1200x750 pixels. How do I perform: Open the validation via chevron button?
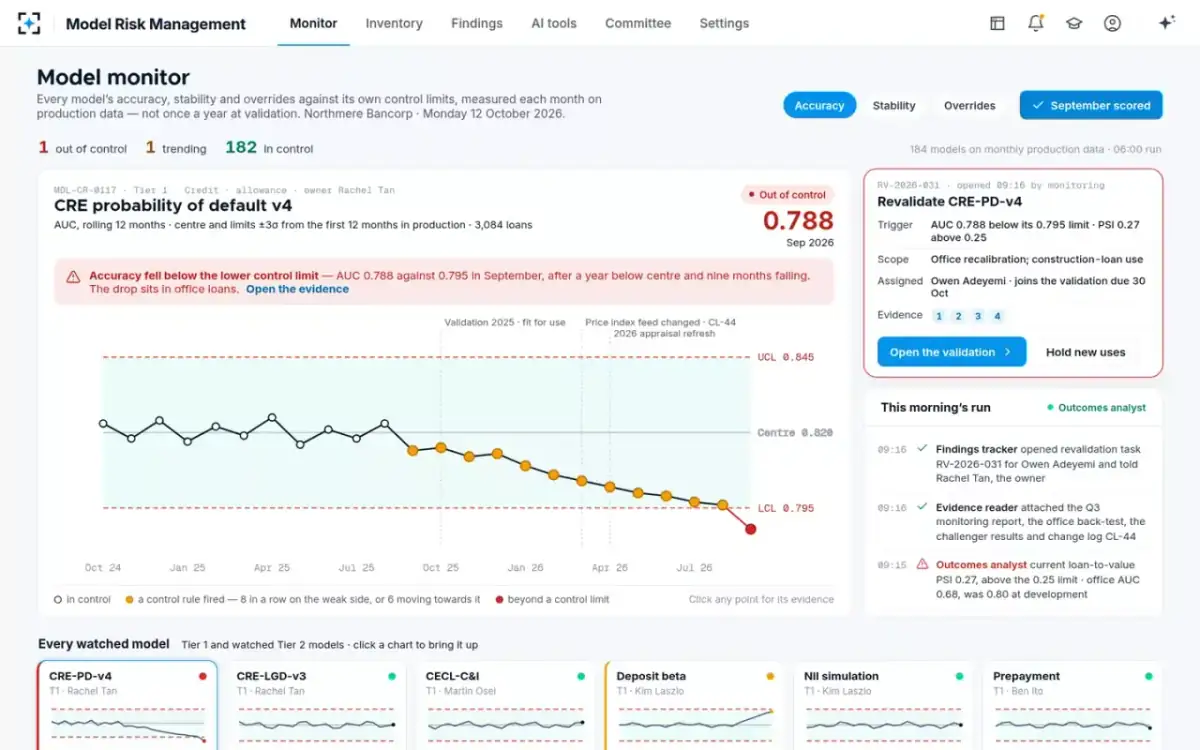point(951,352)
